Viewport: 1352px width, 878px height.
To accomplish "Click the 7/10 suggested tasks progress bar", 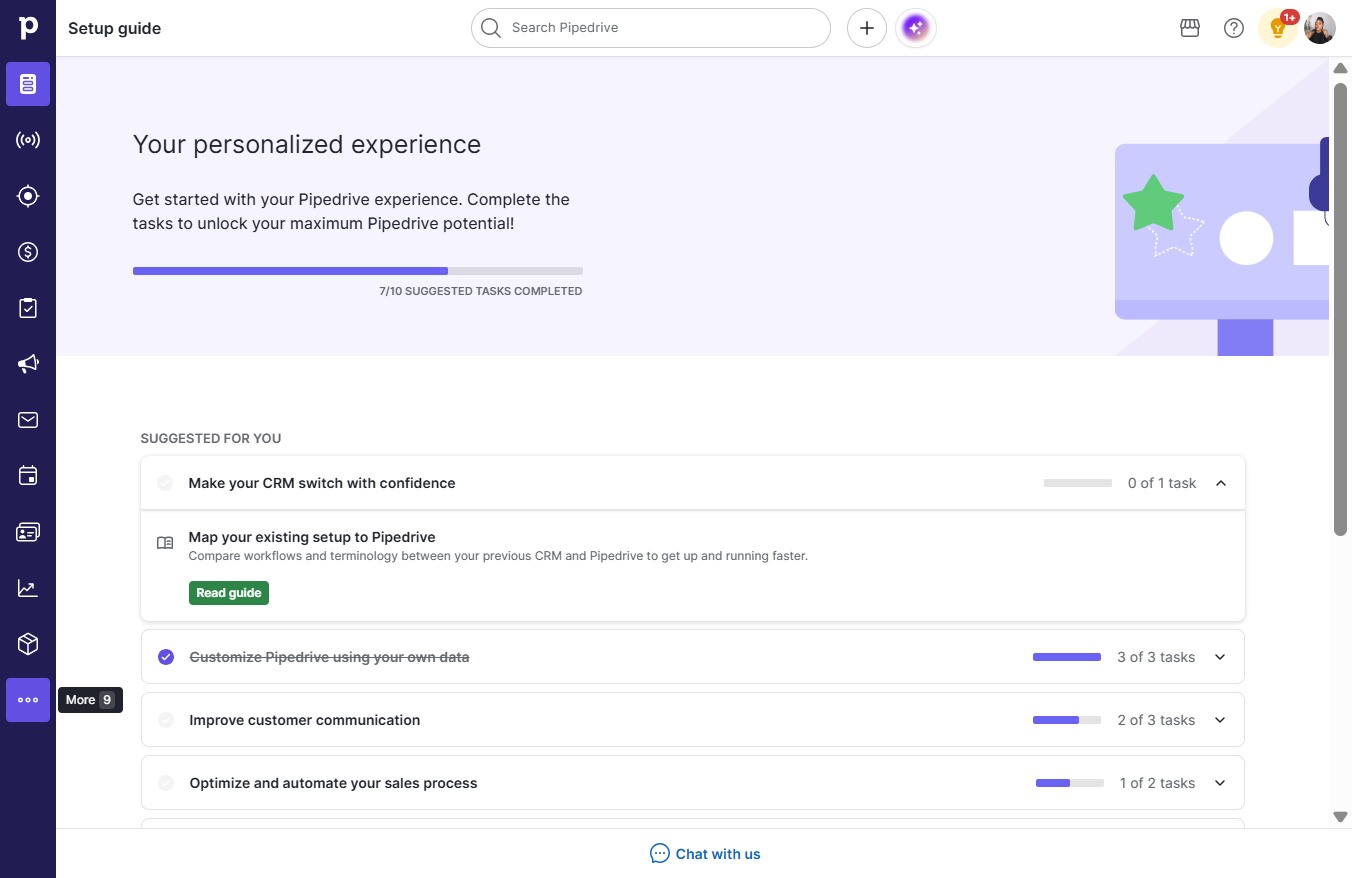I will click(358, 271).
